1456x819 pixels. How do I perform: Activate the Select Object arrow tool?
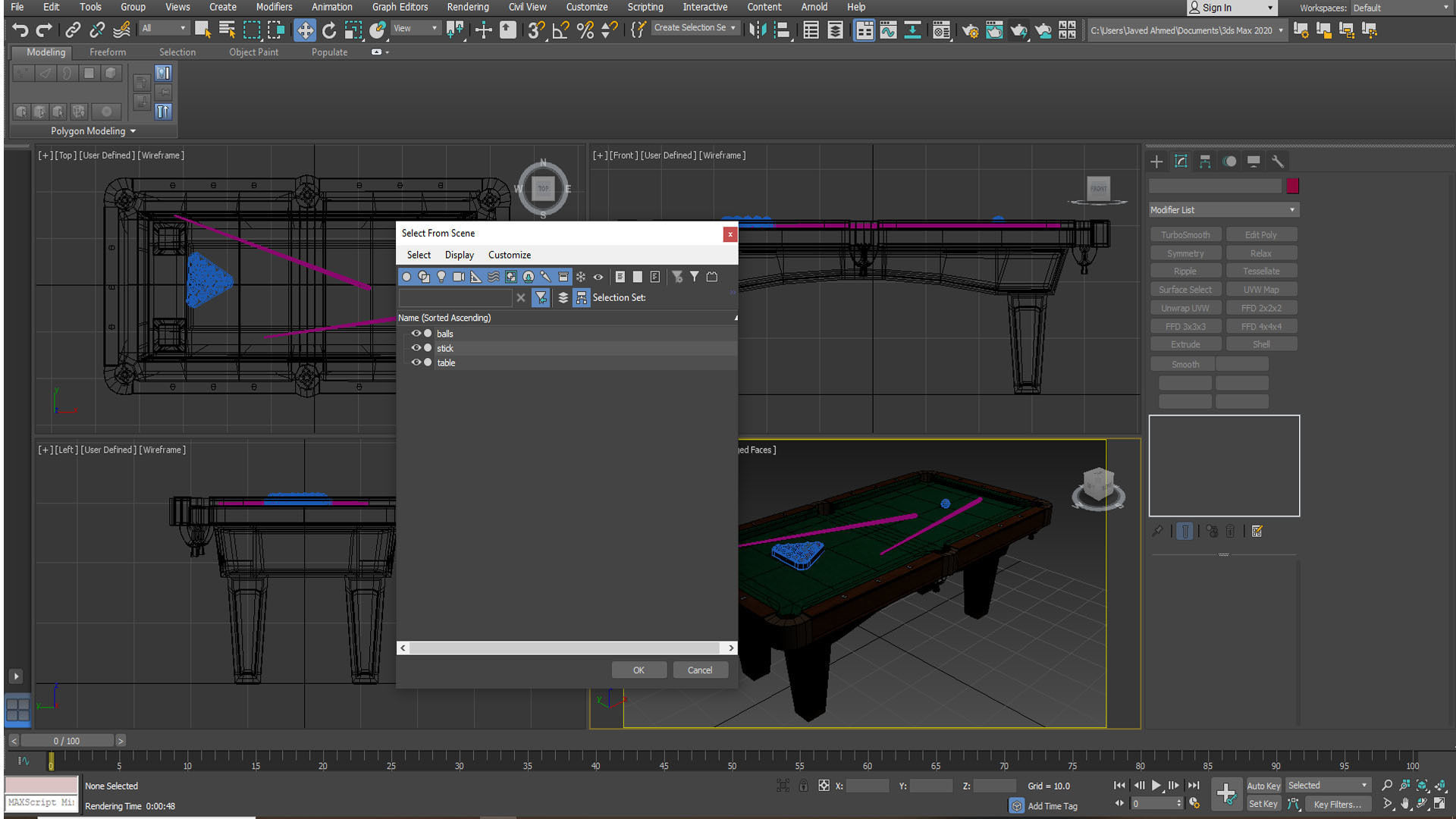coord(202,30)
